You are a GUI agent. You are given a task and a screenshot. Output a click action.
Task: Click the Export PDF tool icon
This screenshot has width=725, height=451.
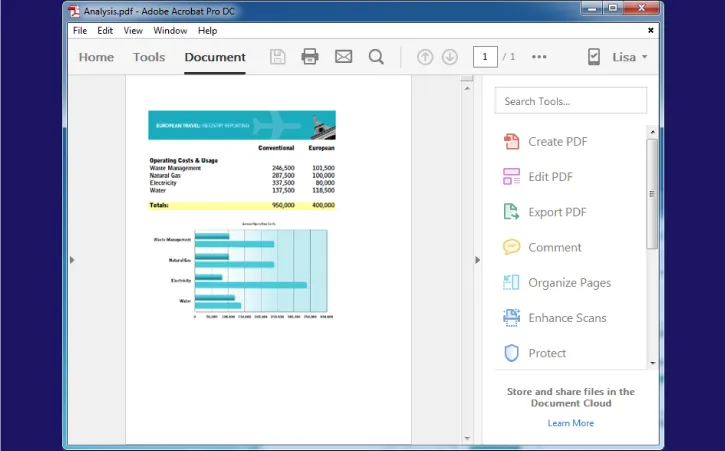point(511,212)
